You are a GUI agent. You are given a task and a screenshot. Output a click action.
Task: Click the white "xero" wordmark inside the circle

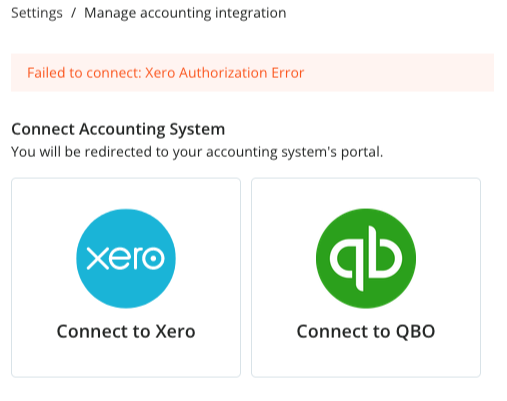(126, 258)
